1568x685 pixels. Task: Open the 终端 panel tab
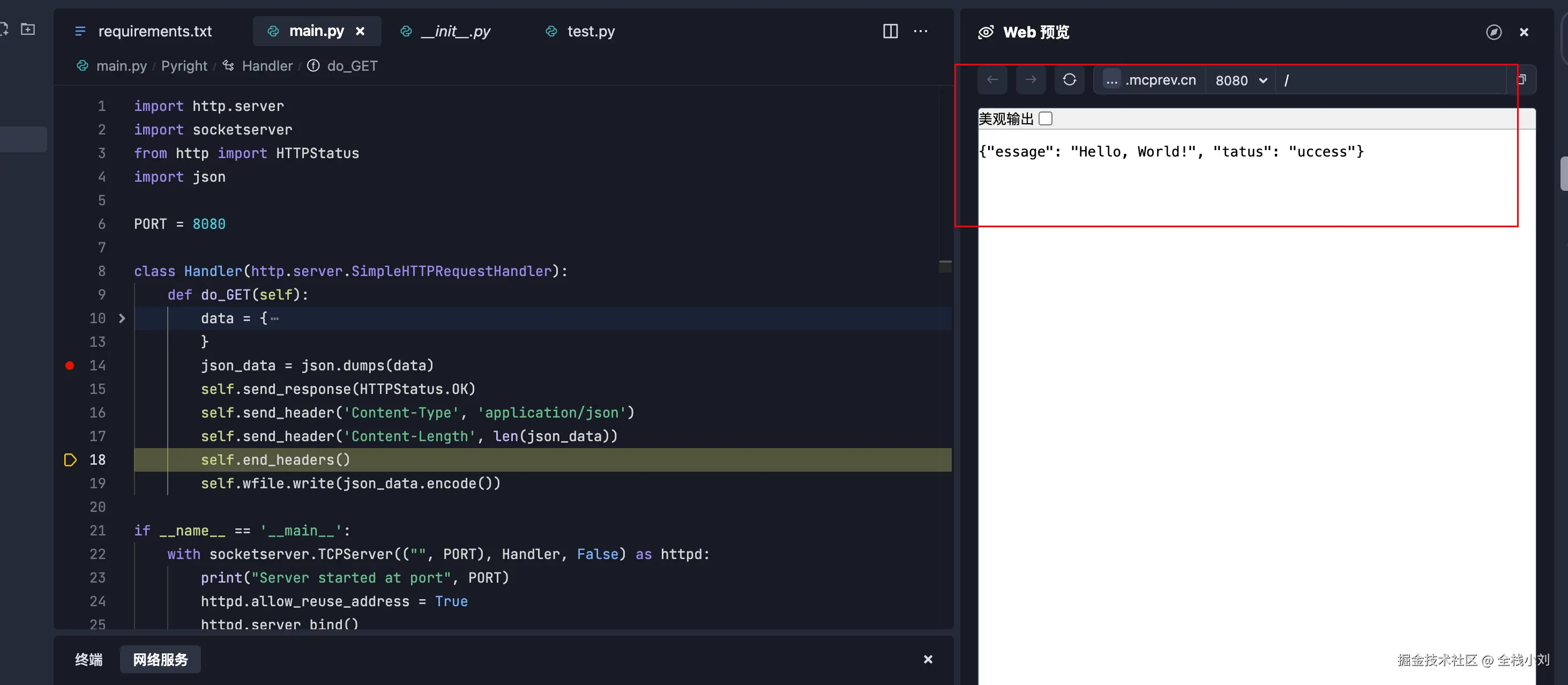point(89,659)
